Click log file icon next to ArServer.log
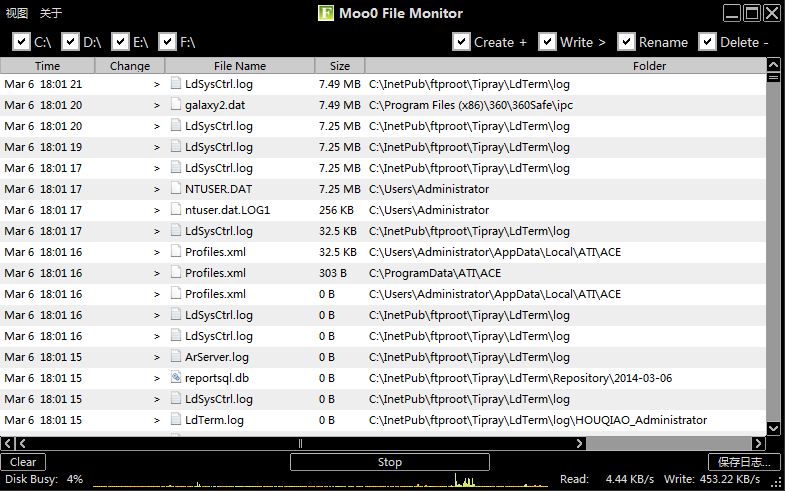The image size is (785, 491). 176,356
